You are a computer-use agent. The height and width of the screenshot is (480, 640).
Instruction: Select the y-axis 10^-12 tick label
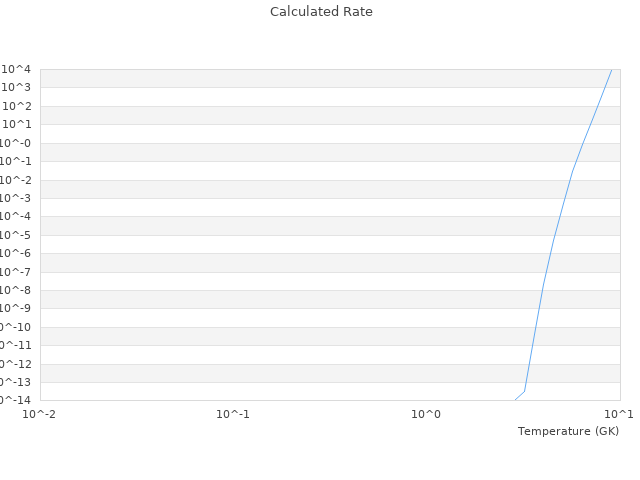coord(13,364)
